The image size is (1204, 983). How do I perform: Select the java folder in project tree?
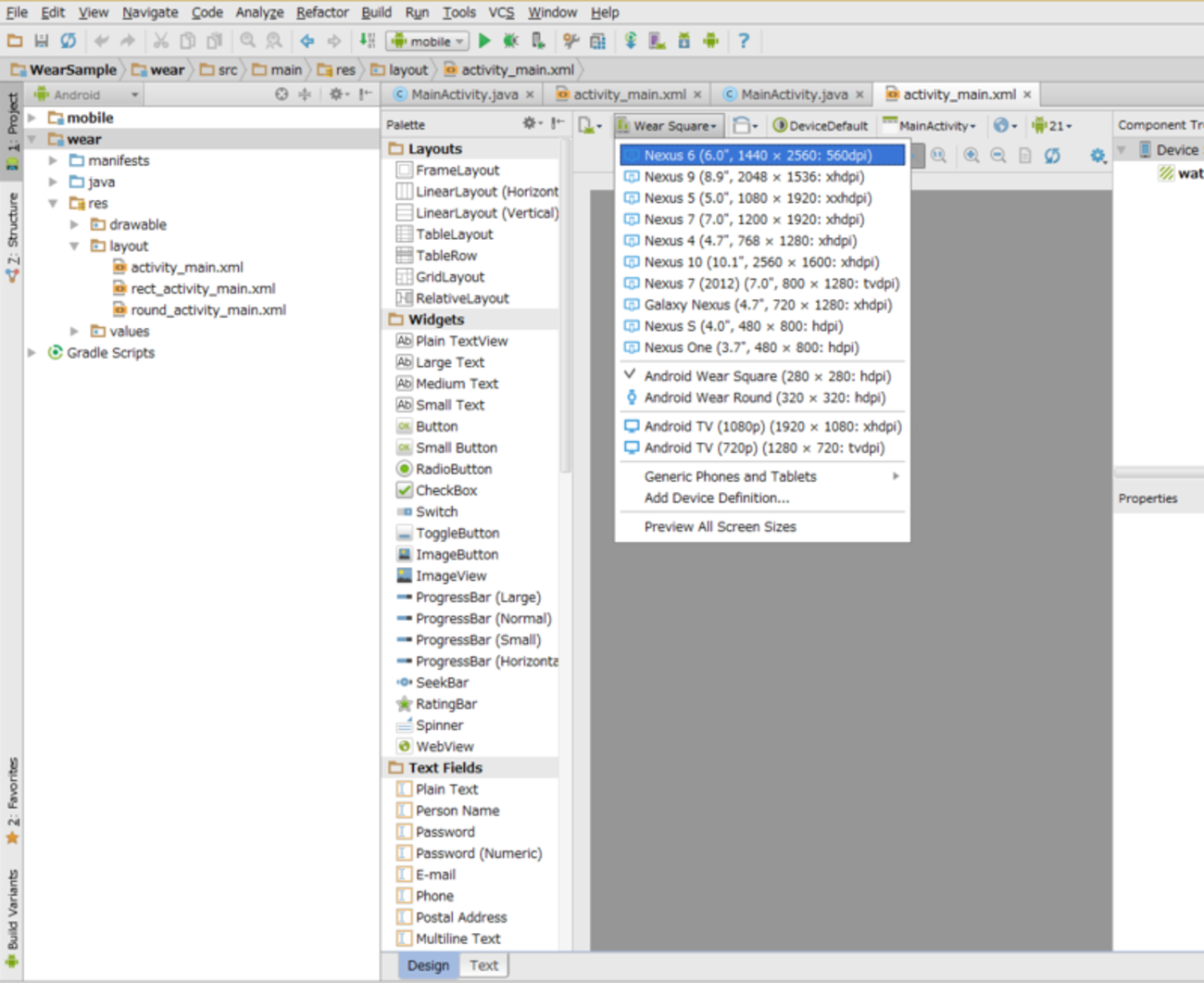pyautogui.click(x=92, y=182)
